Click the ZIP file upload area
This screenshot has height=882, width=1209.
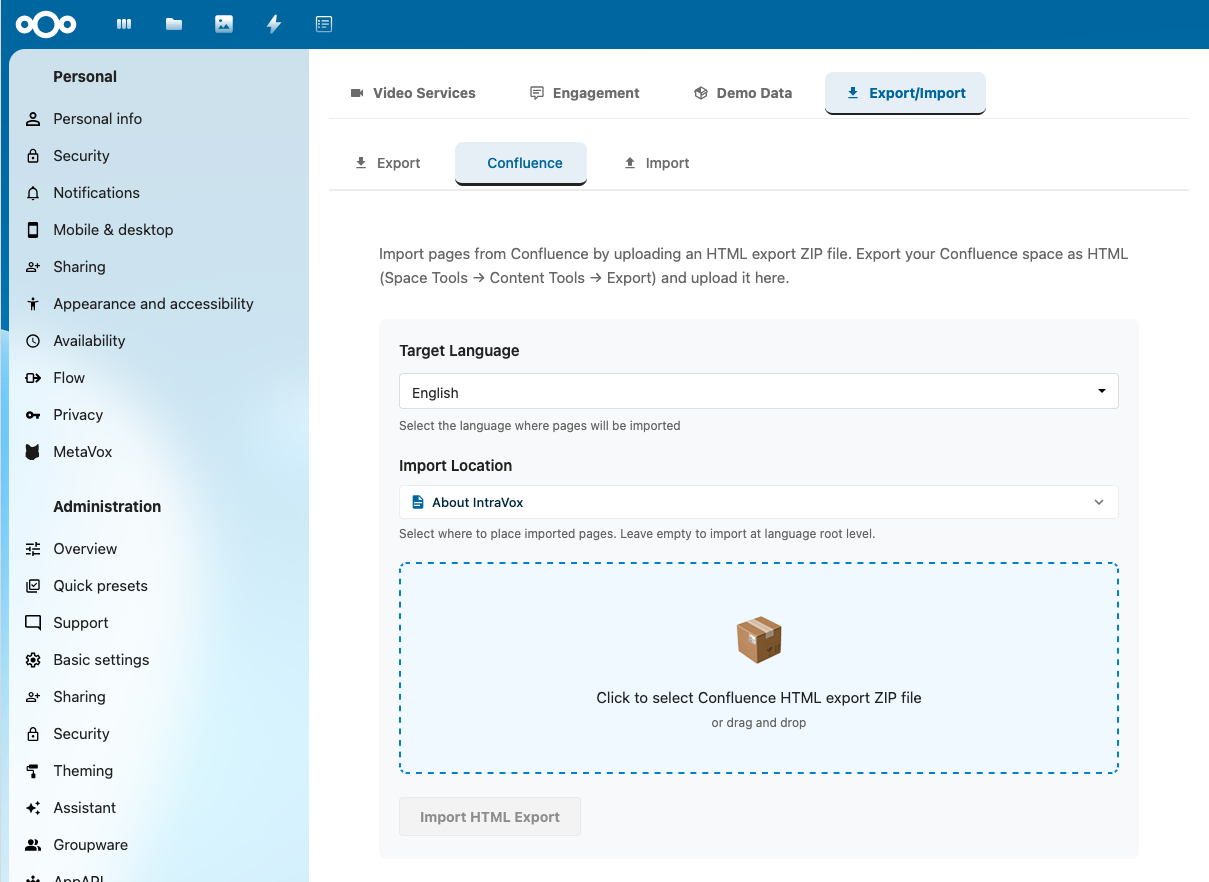[758, 668]
